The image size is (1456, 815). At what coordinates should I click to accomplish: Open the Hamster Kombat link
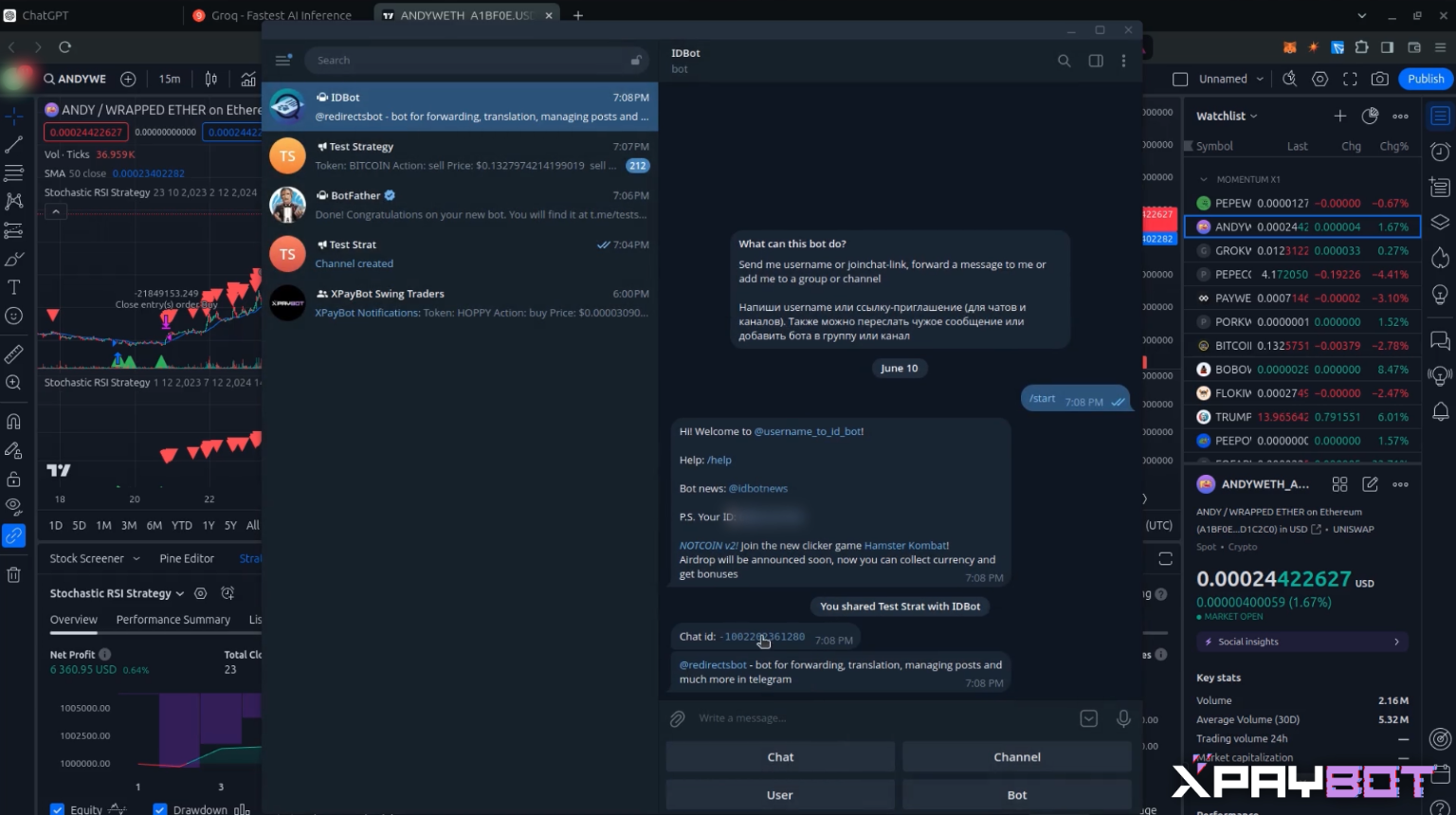tap(904, 545)
